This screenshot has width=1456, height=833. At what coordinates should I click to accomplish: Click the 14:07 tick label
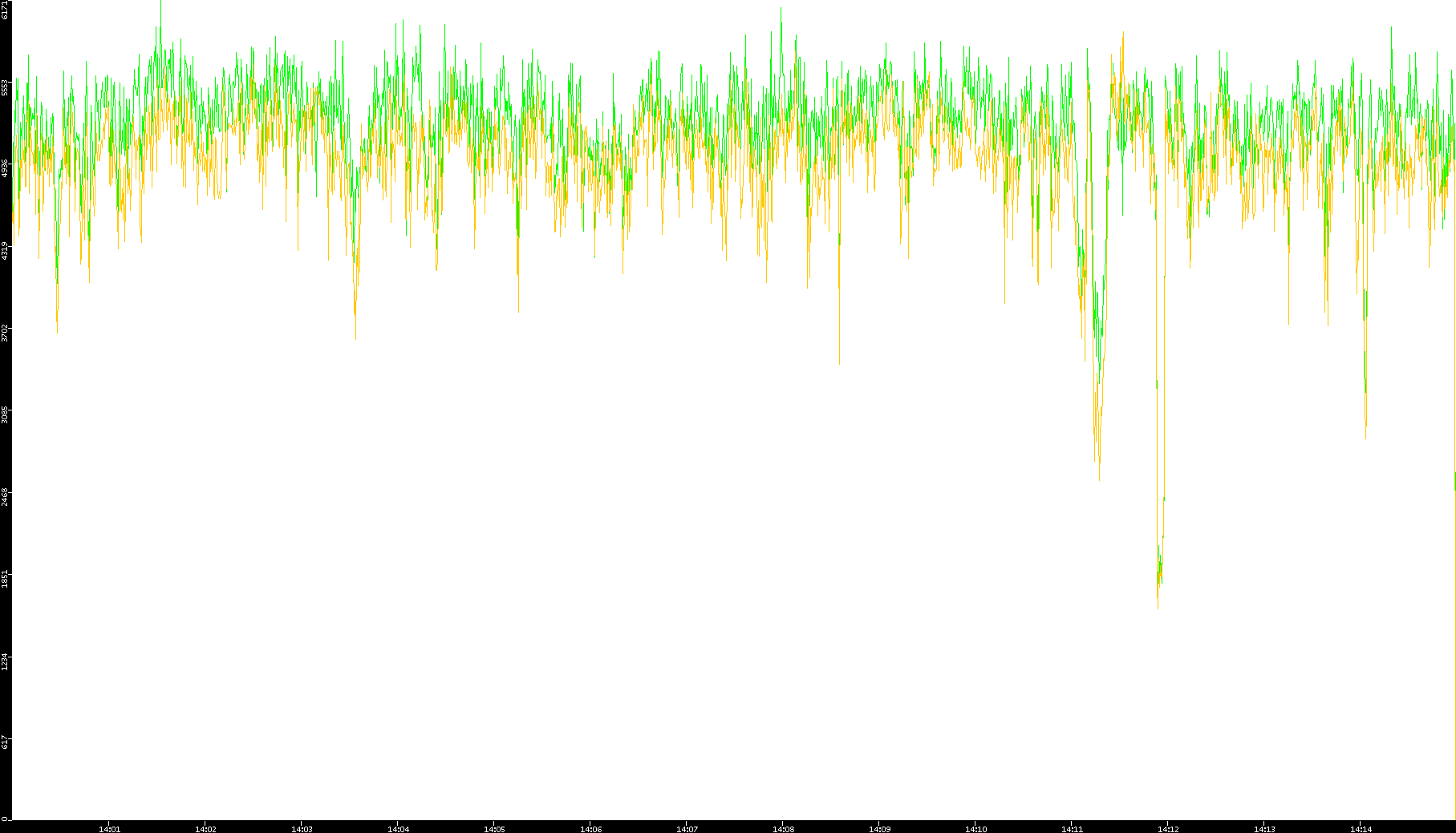coord(687,829)
